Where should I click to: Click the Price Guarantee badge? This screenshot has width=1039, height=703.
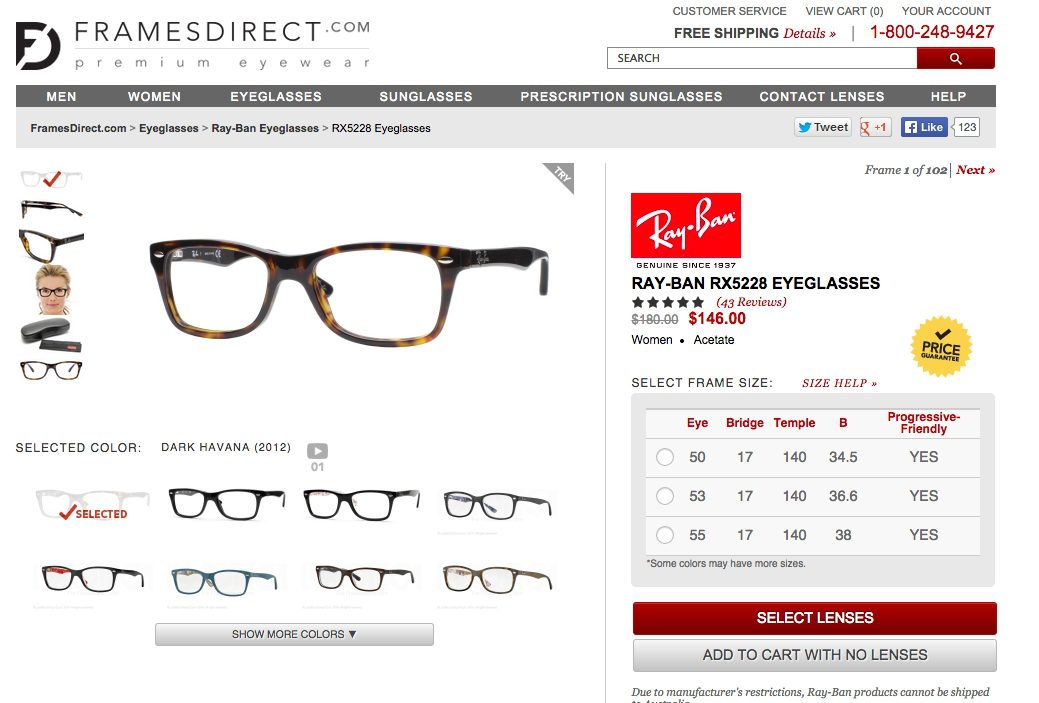(940, 347)
